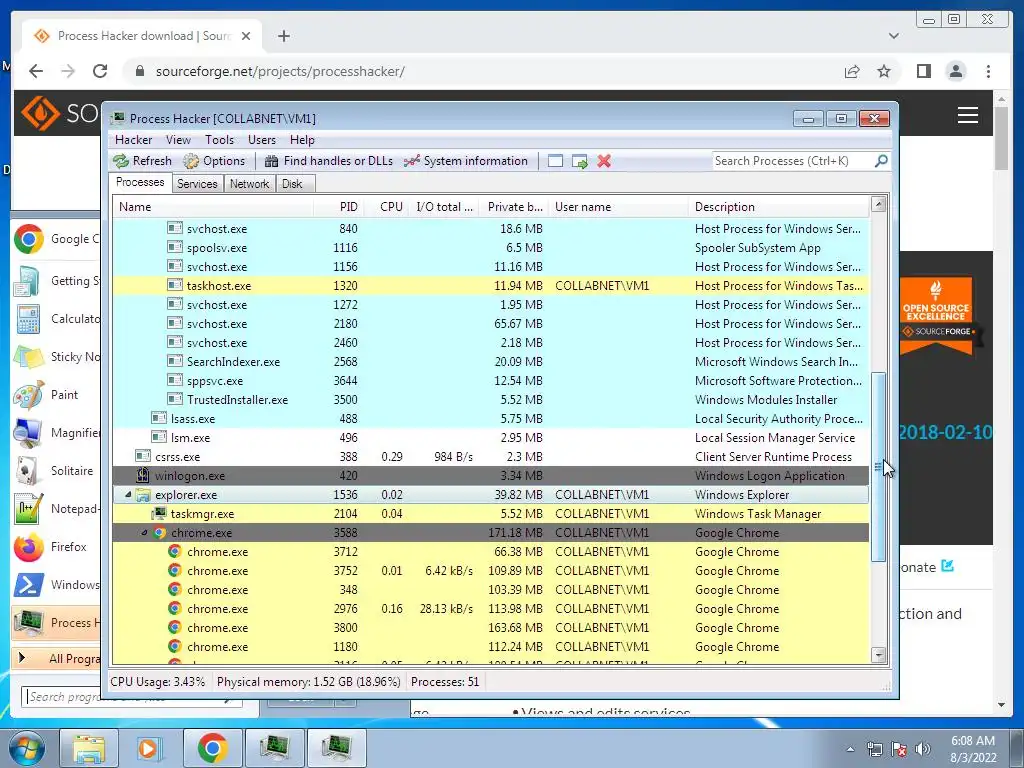Sort by the CPU column header
Image resolution: width=1024 pixels, height=768 pixels.
tap(387, 207)
